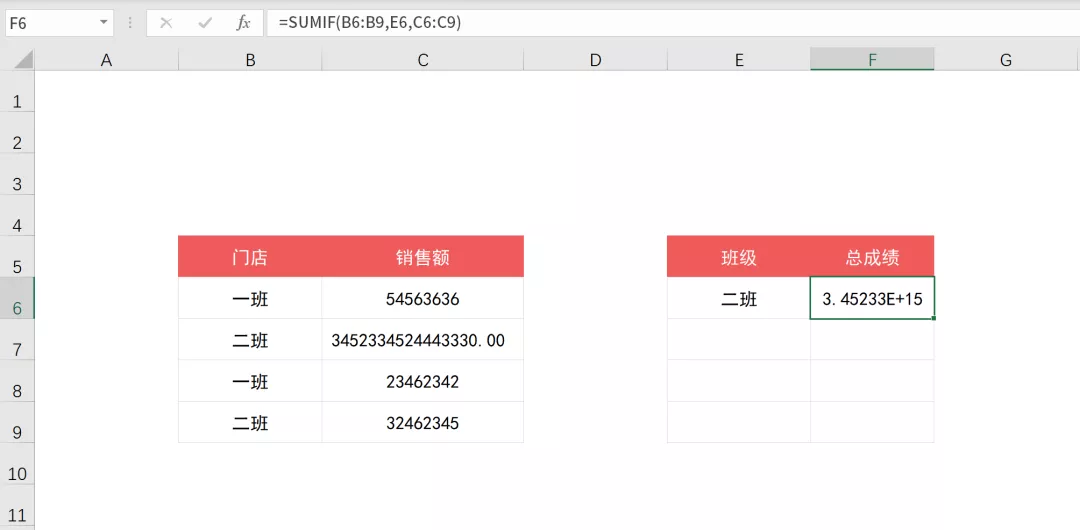Click the formula bar options dots handle
Viewport: 1080px width, 530px height.
point(130,23)
